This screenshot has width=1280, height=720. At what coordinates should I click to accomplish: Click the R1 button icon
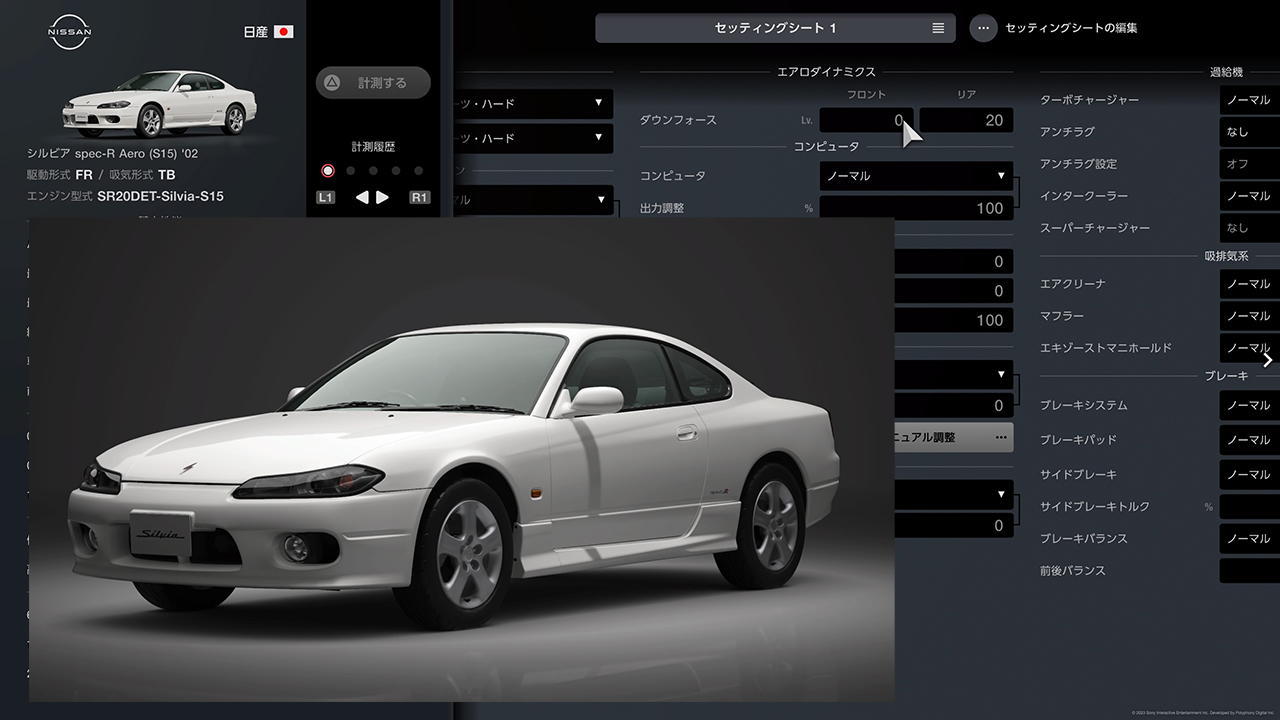(420, 197)
